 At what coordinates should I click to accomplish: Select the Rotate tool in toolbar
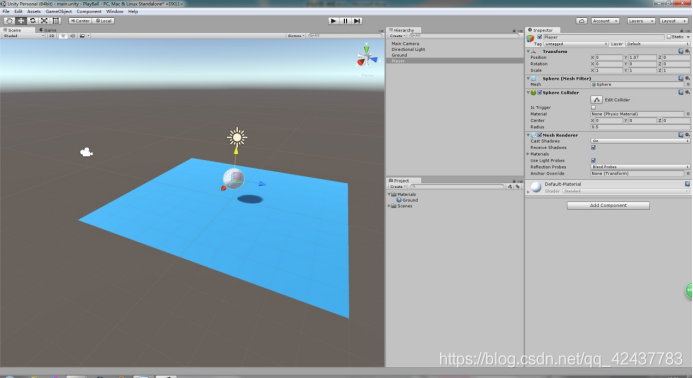coord(33,21)
